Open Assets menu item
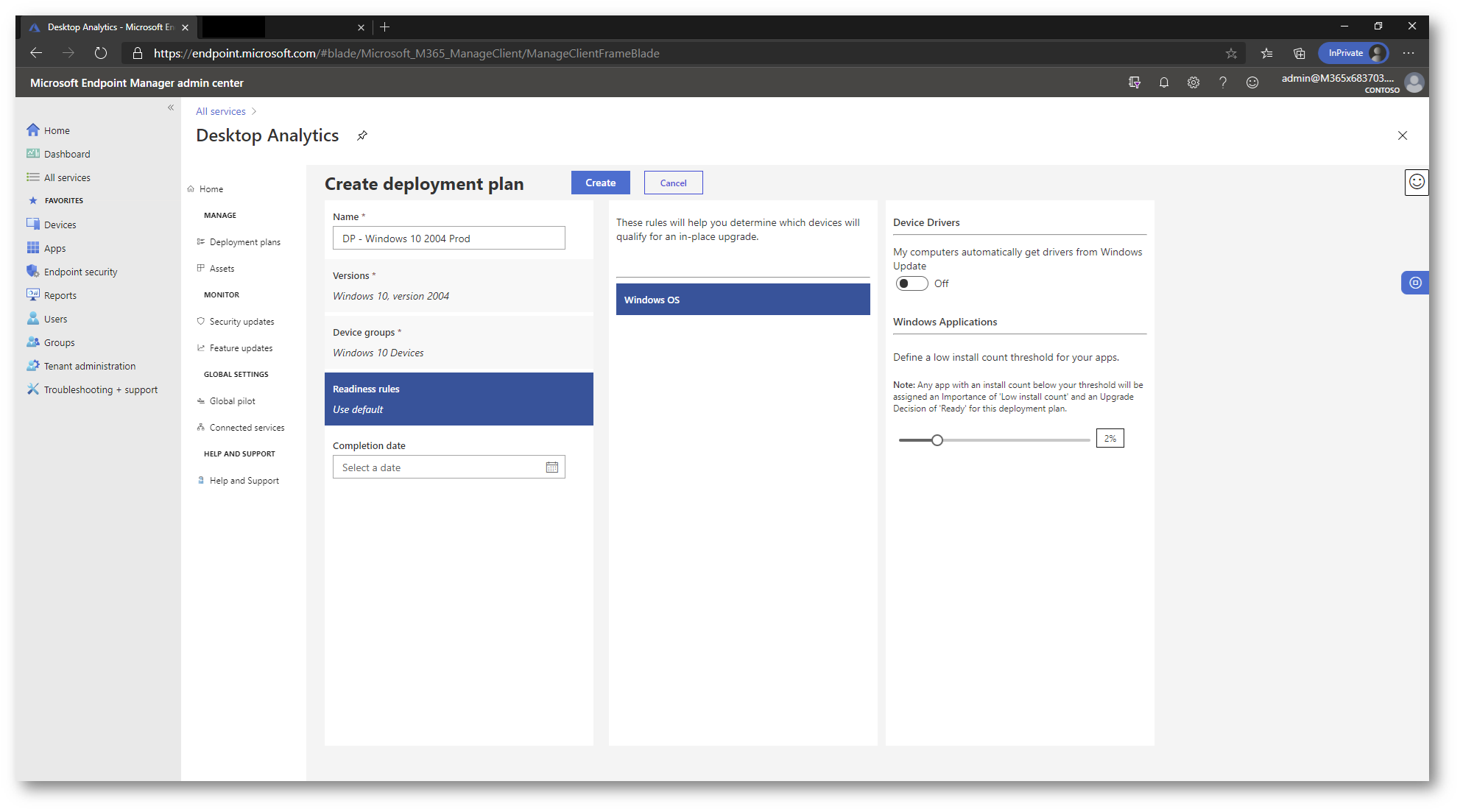This screenshot has height=812, width=1460. [216, 269]
